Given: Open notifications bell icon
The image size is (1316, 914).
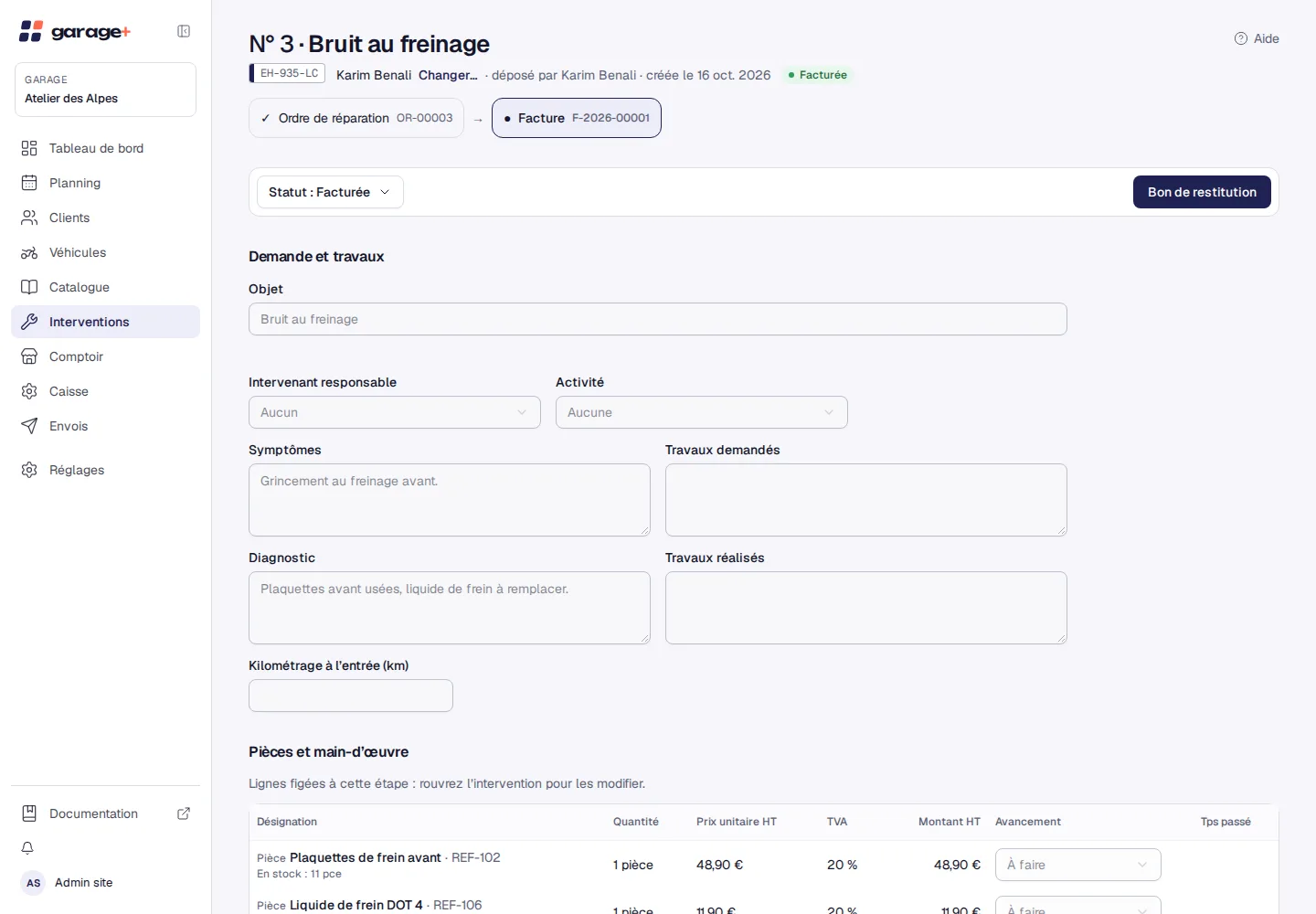Looking at the screenshot, I should (27, 848).
